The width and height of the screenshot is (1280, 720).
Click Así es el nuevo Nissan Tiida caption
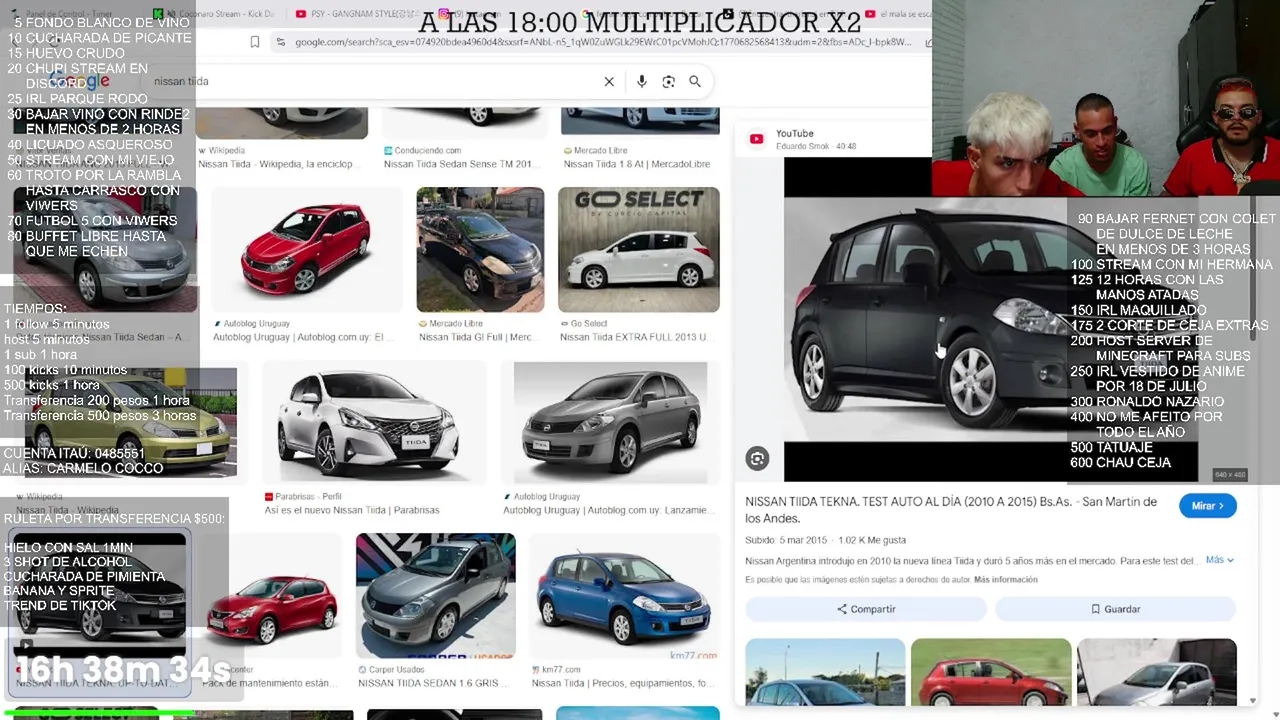coord(352,510)
